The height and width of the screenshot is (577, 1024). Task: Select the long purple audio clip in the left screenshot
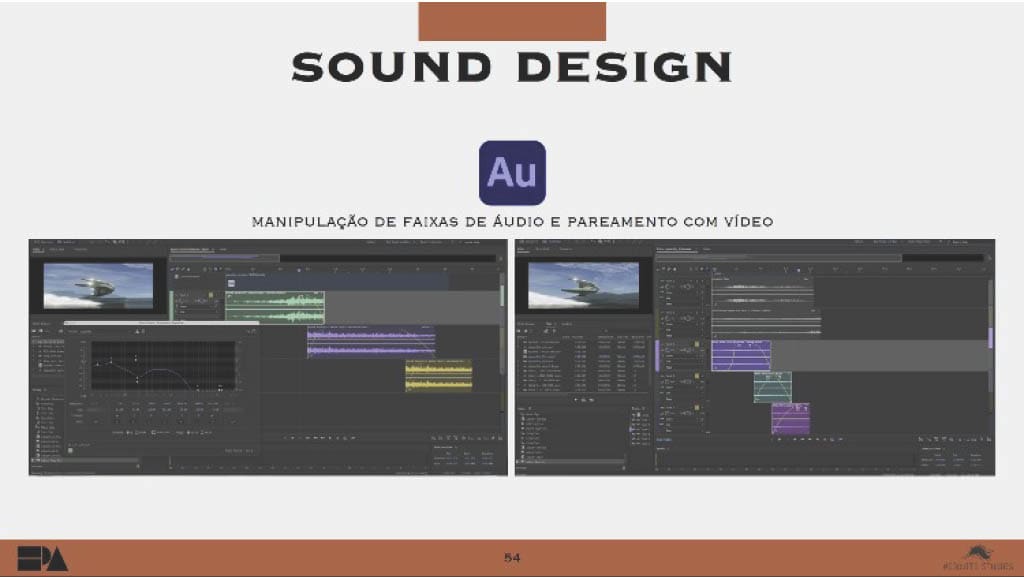pos(371,342)
